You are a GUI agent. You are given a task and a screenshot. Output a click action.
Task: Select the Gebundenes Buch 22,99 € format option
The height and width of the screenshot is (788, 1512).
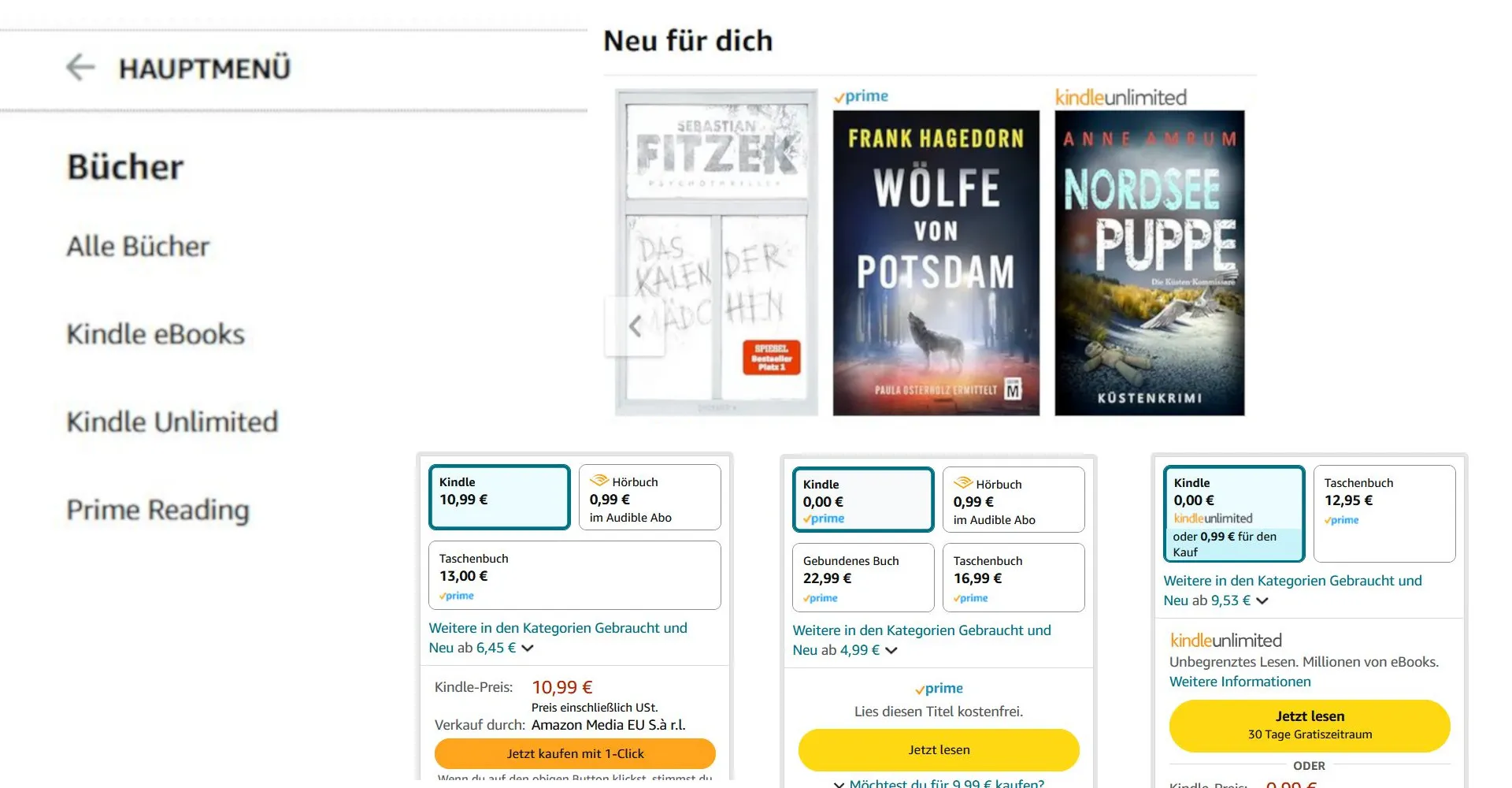pos(863,577)
